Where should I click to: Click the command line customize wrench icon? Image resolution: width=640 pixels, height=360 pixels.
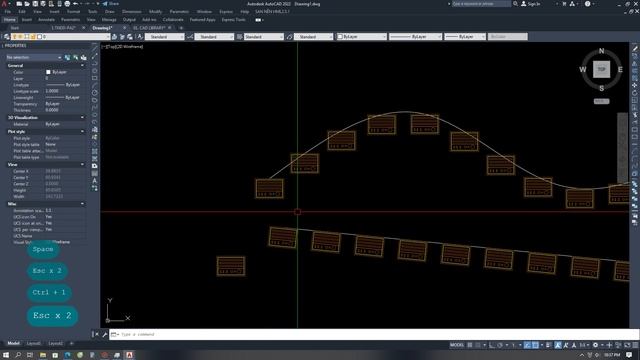coord(104,334)
